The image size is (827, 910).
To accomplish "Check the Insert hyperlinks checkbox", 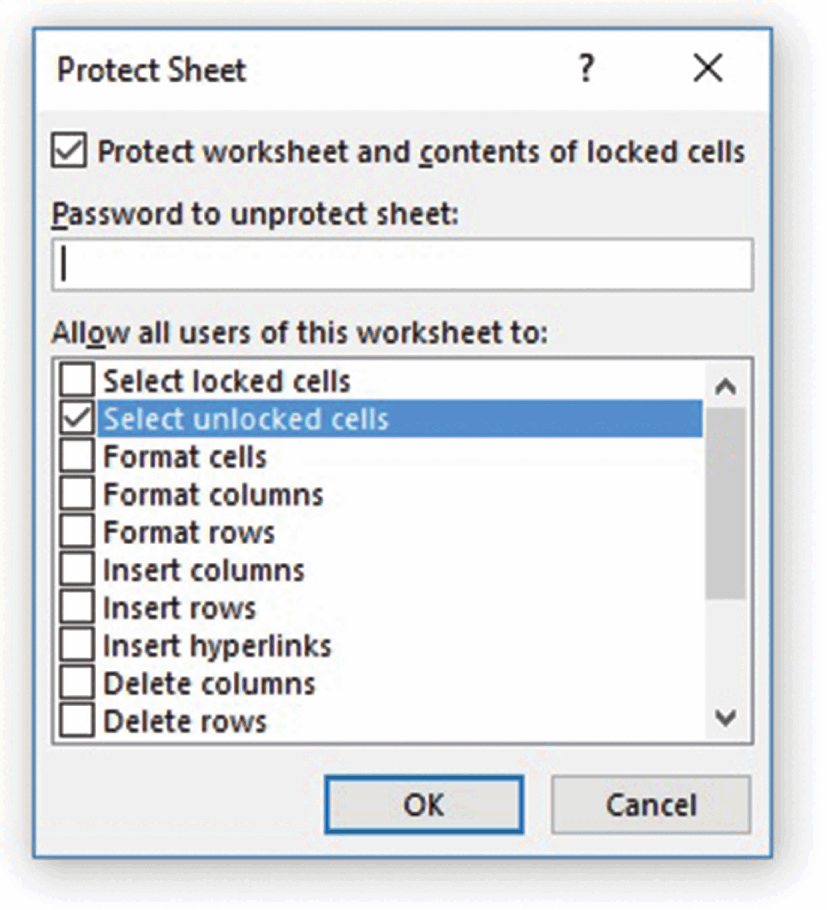I will click(x=77, y=647).
